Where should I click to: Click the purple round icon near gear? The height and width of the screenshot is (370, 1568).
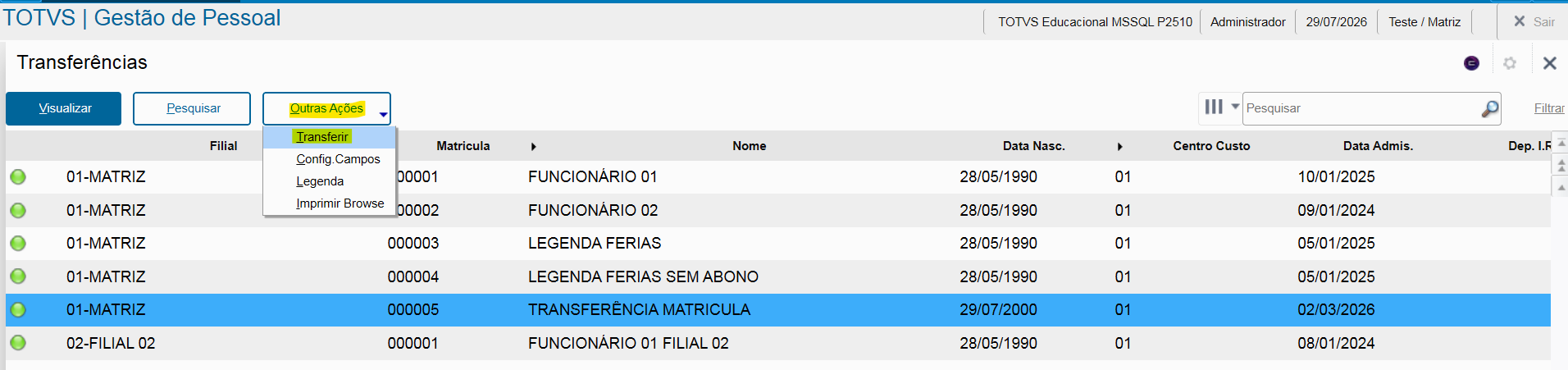click(1472, 63)
